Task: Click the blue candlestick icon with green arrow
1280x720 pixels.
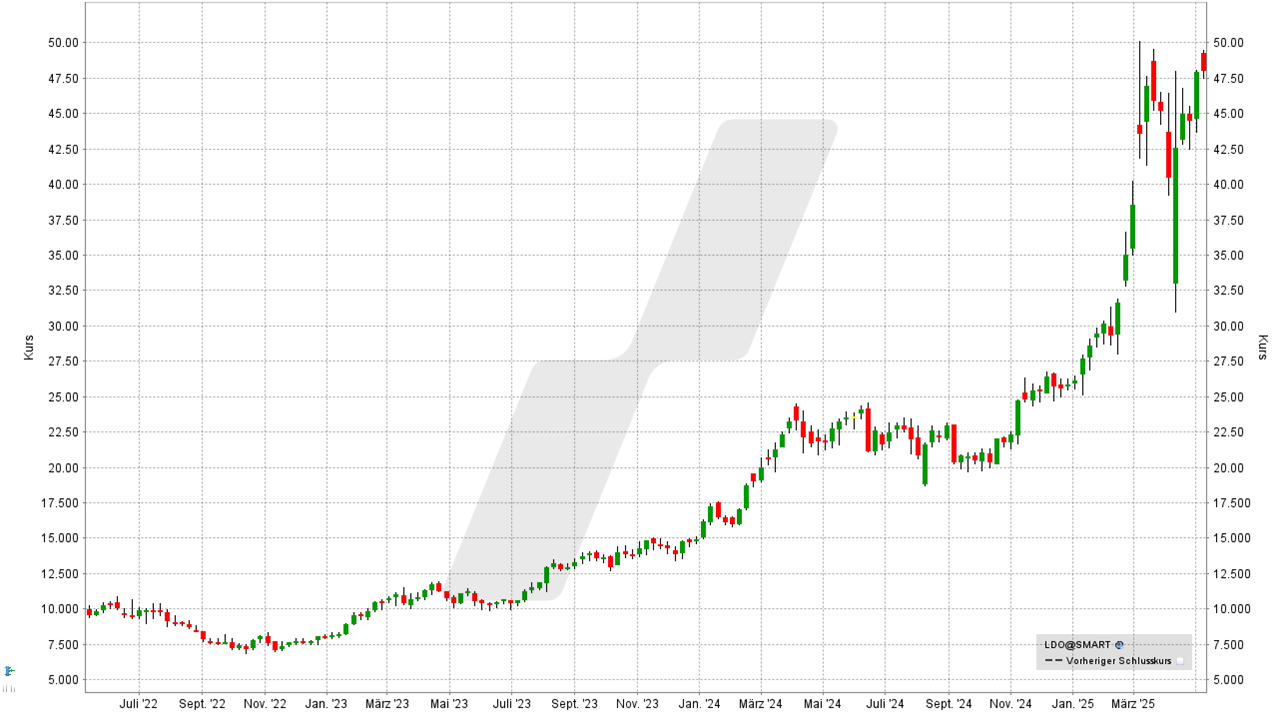Action: tap(10, 671)
